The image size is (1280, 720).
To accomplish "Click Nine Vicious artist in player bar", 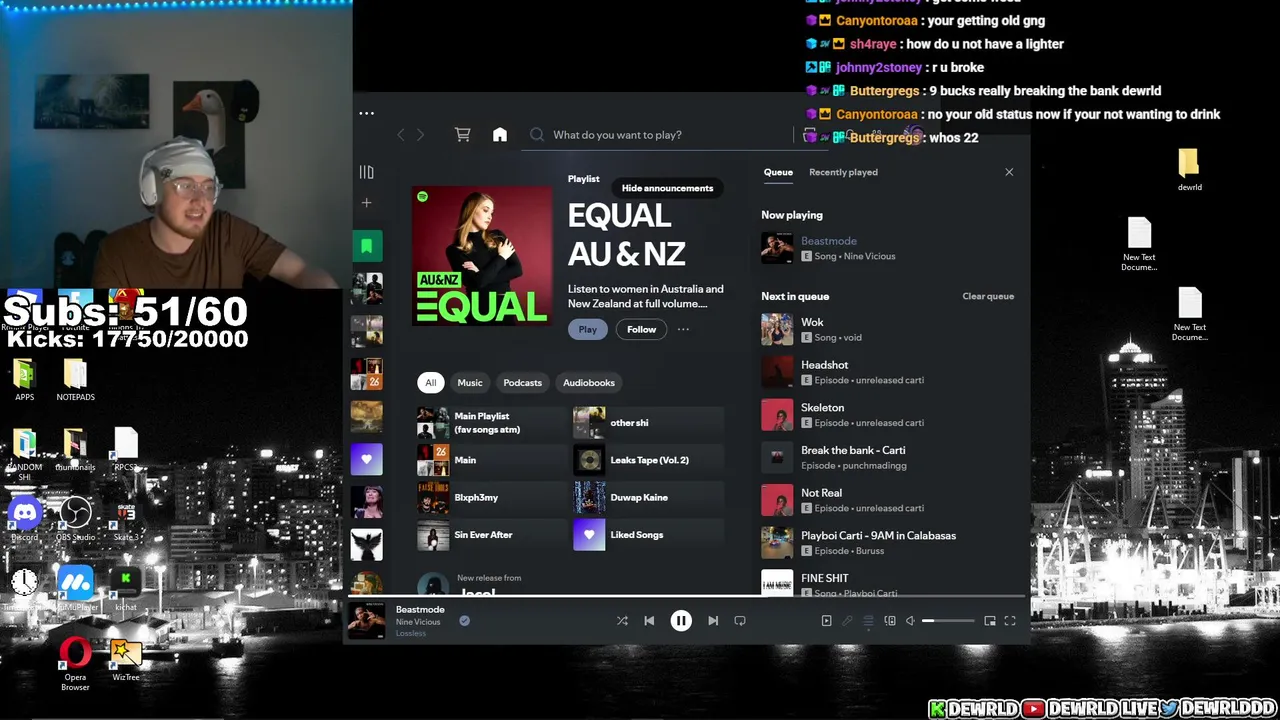I will [418, 622].
